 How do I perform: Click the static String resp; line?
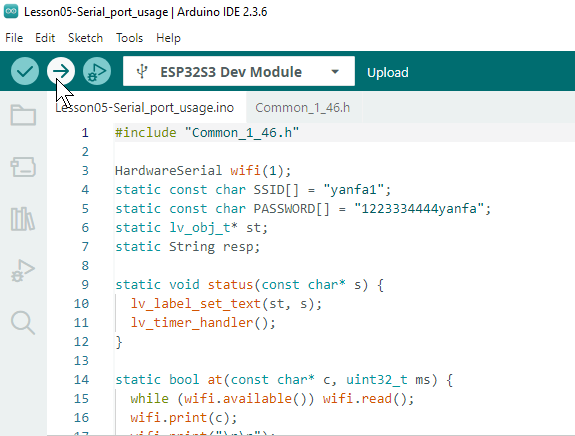tap(188, 247)
